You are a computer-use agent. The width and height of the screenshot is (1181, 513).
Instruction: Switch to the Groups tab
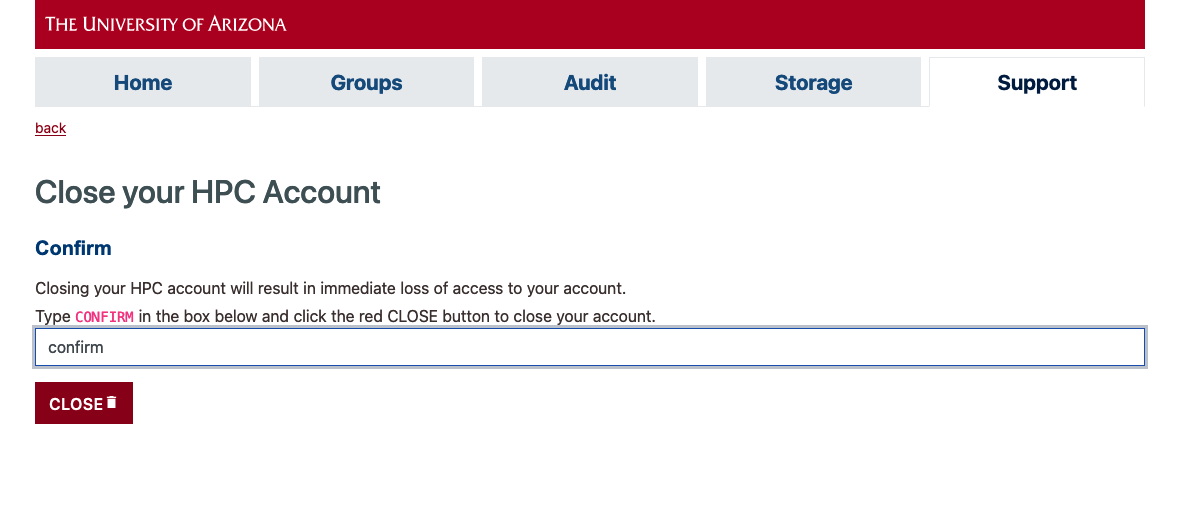tap(366, 82)
